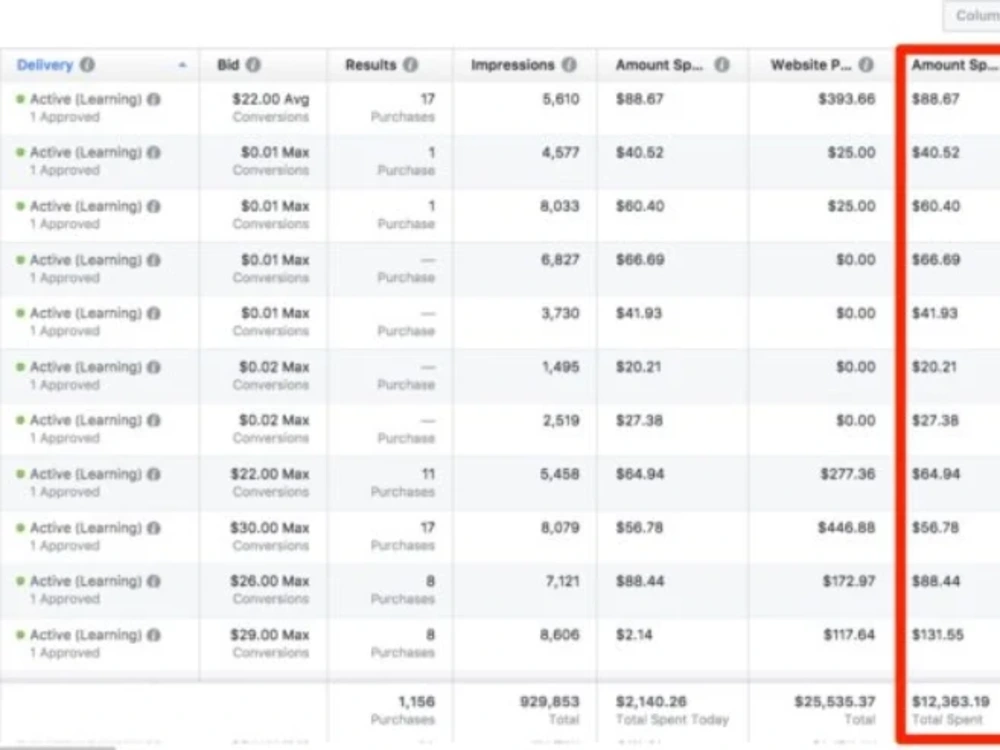Click the Website P... column header label
1000x750 pixels.
coord(810,65)
